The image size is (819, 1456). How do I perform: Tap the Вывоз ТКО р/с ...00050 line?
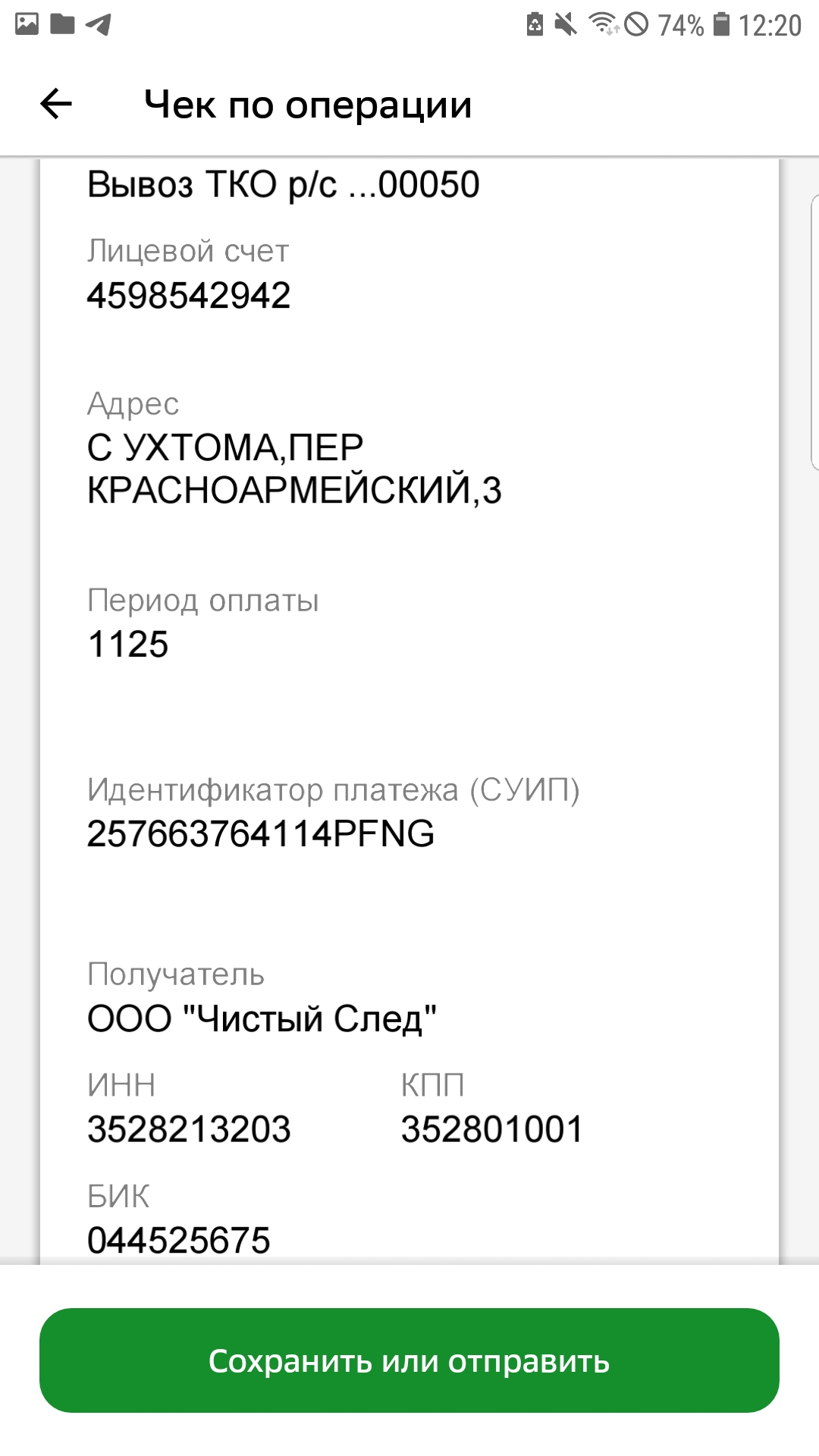coord(284,184)
